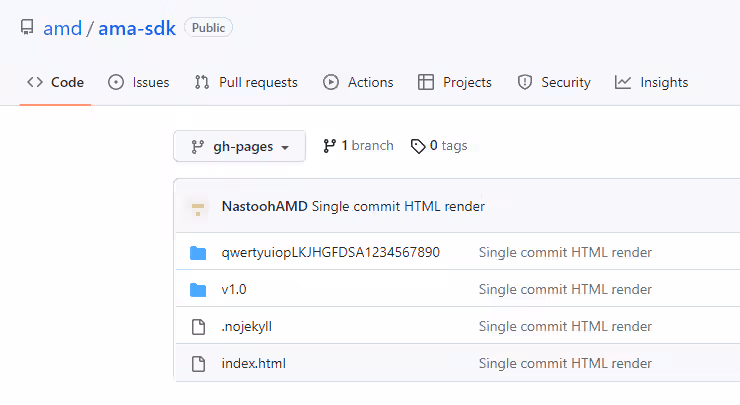
Task: Open the v1.0 folder
Action: [234, 289]
